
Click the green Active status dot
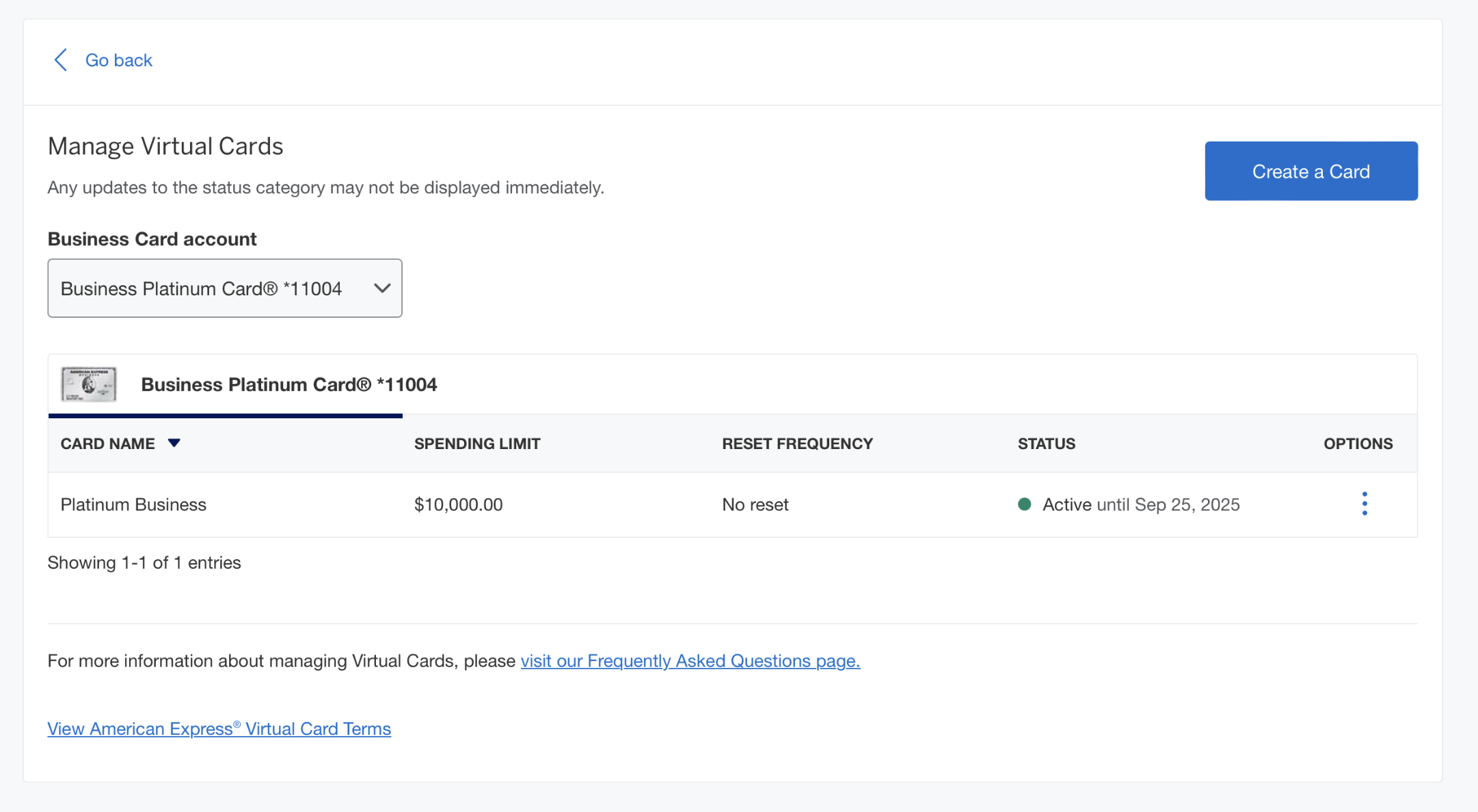click(1024, 504)
